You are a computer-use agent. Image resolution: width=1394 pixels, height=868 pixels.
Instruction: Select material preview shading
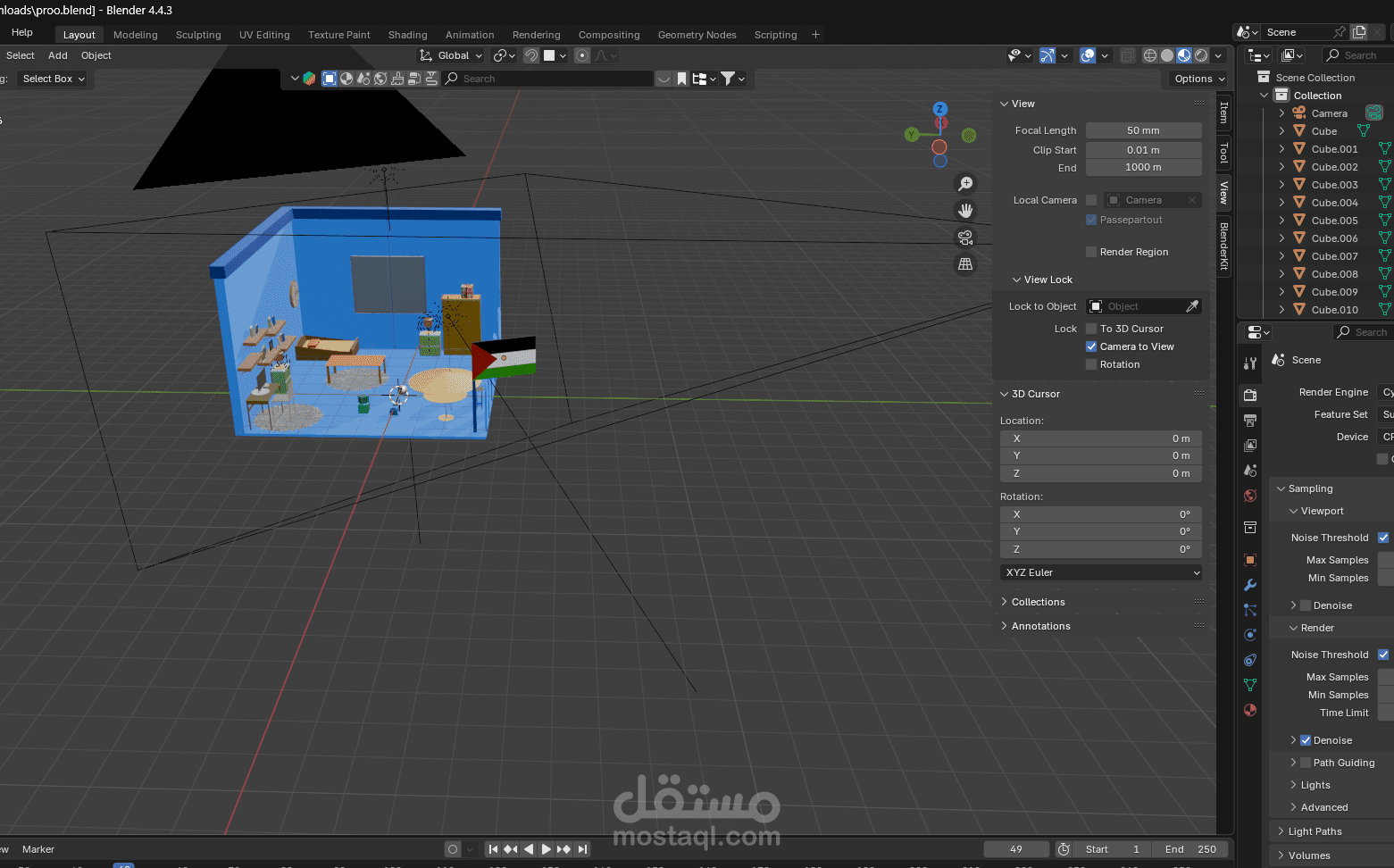(x=1184, y=55)
